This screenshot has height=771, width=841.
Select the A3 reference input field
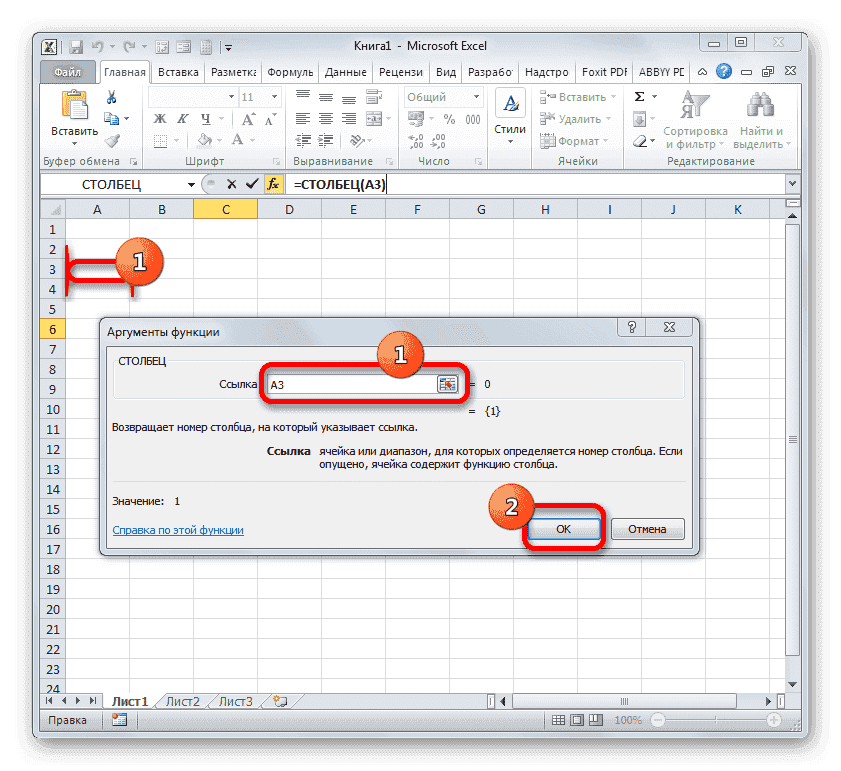point(350,383)
